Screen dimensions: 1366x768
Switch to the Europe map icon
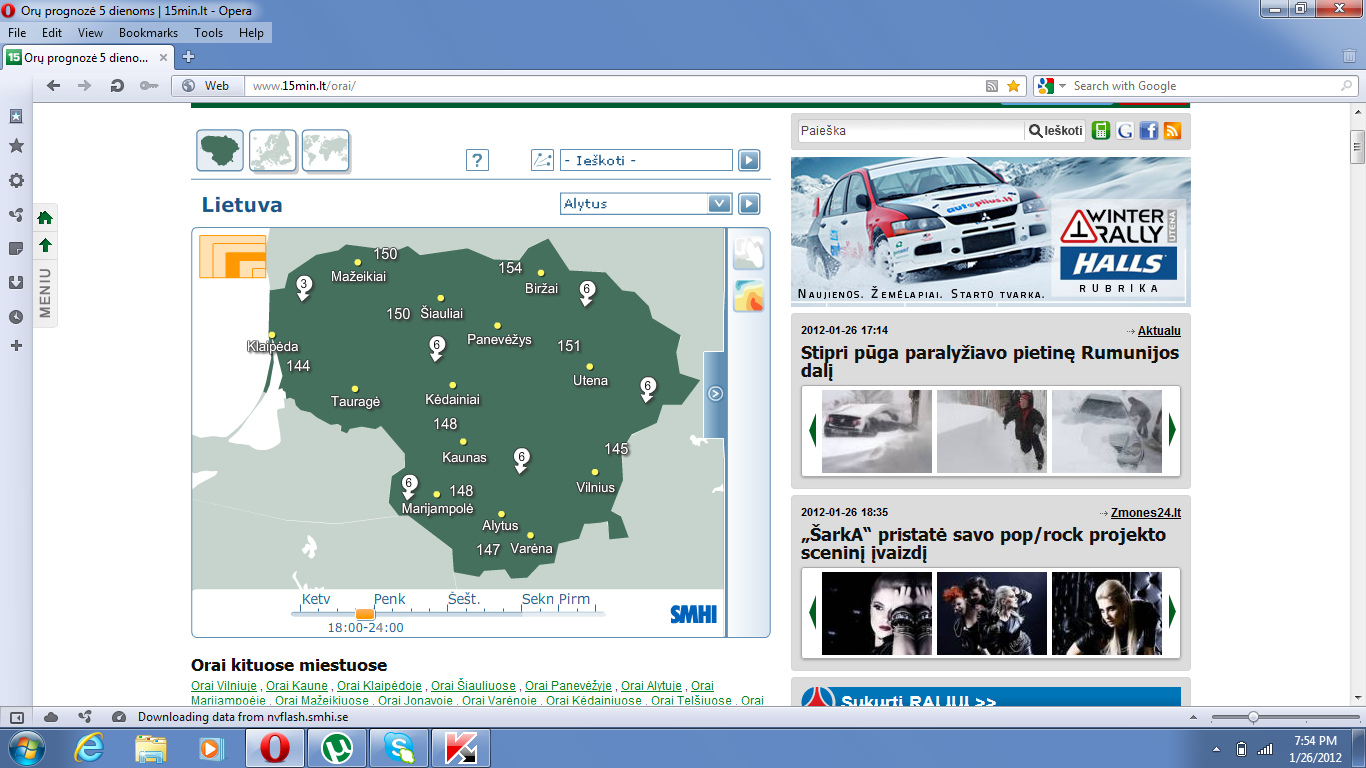pyautogui.click(x=273, y=151)
